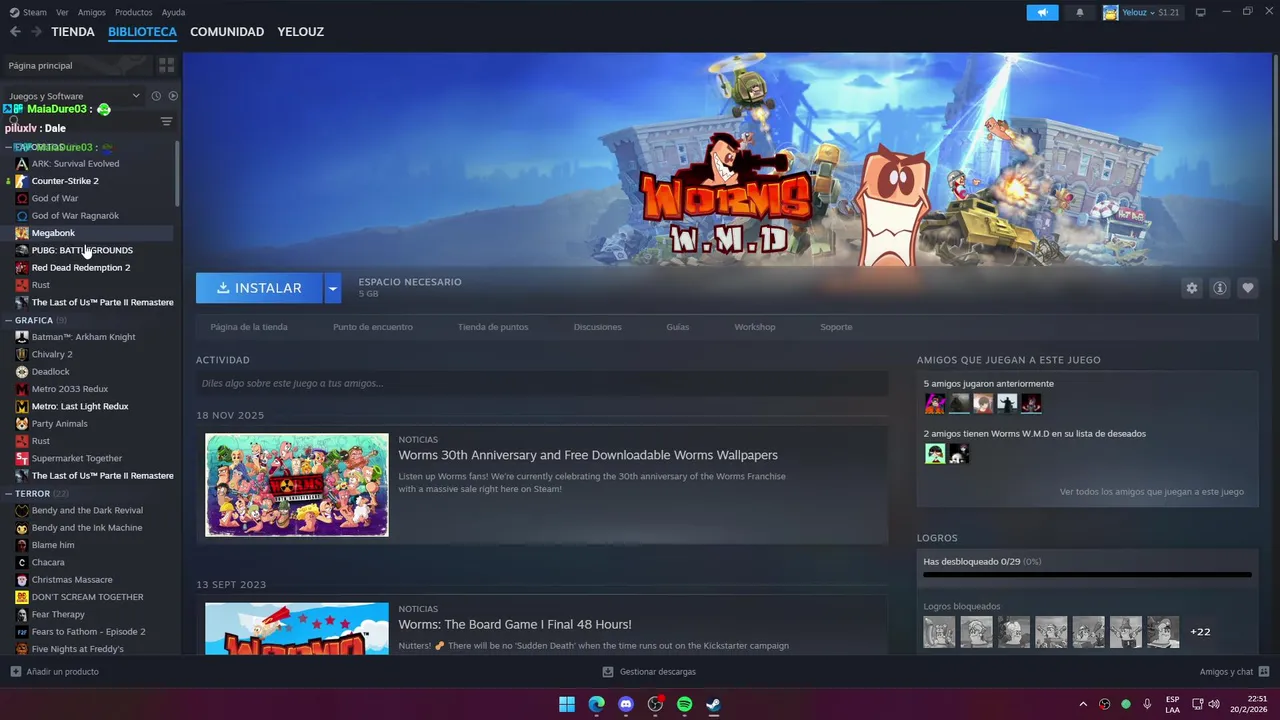This screenshot has height=720, width=1280.
Task: Open Ver todos los amigos que juegan link
Action: pos(1152,492)
